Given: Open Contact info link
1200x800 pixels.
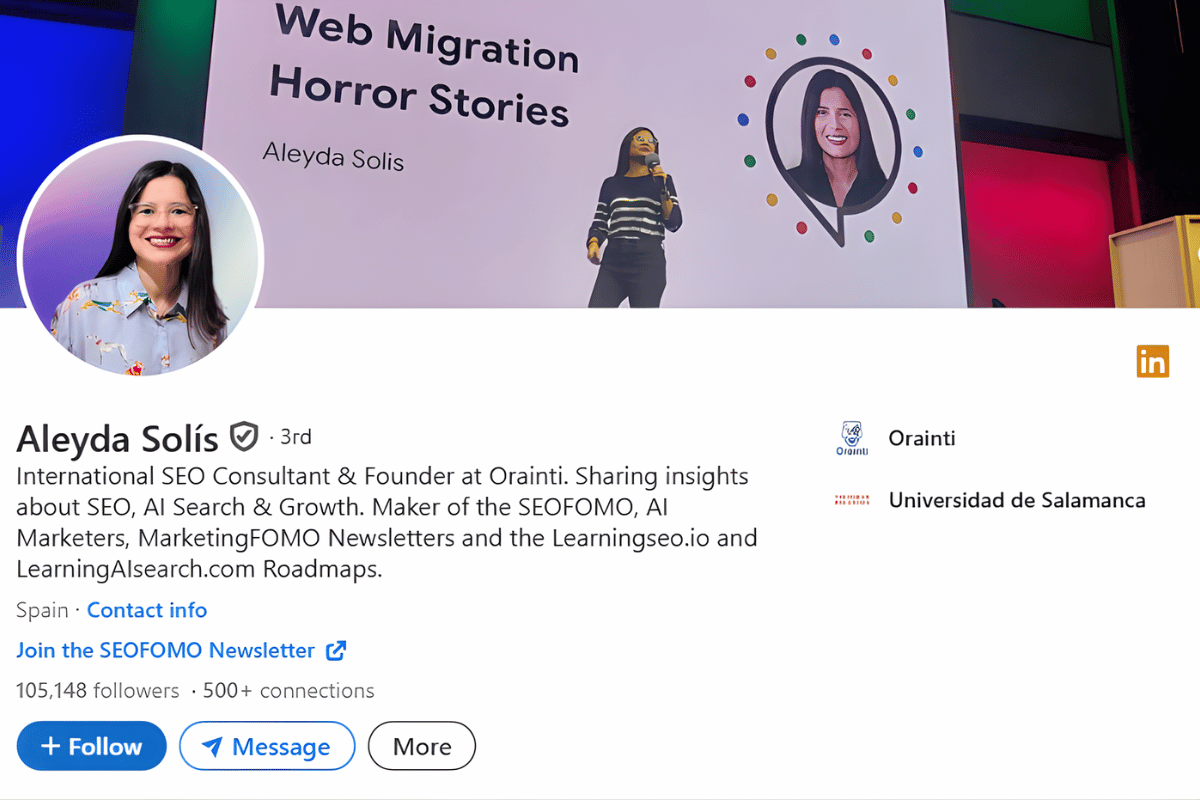Looking at the screenshot, I should [147, 610].
